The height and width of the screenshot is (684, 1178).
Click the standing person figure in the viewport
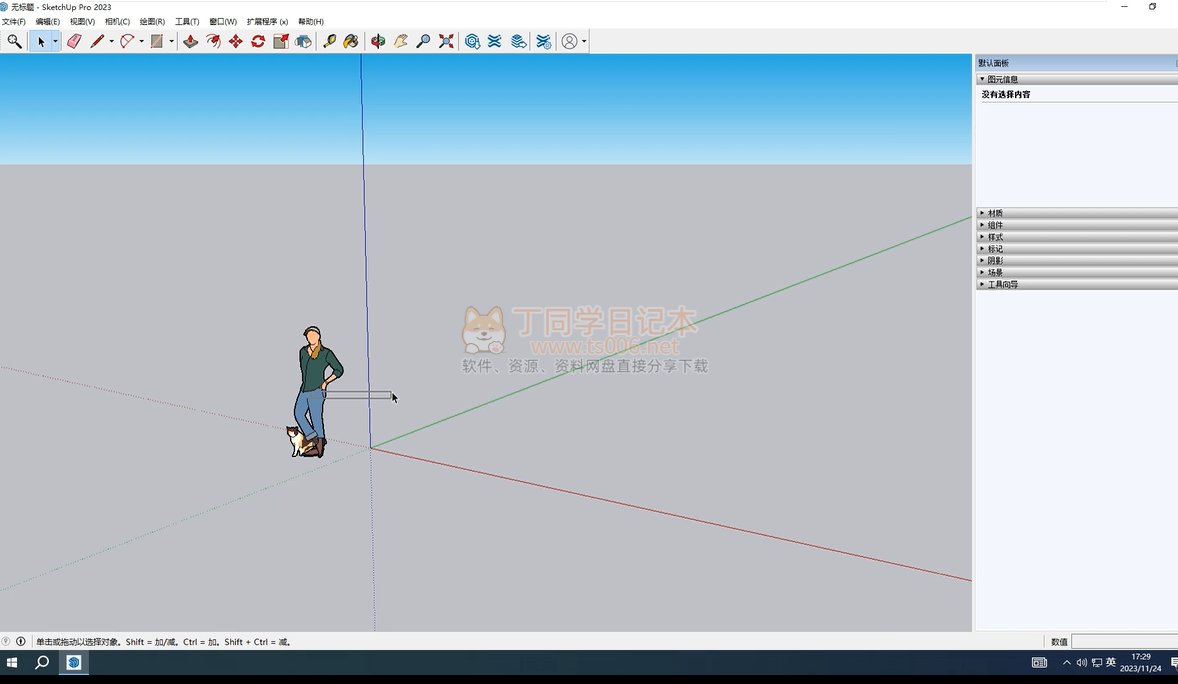coord(315,385)
